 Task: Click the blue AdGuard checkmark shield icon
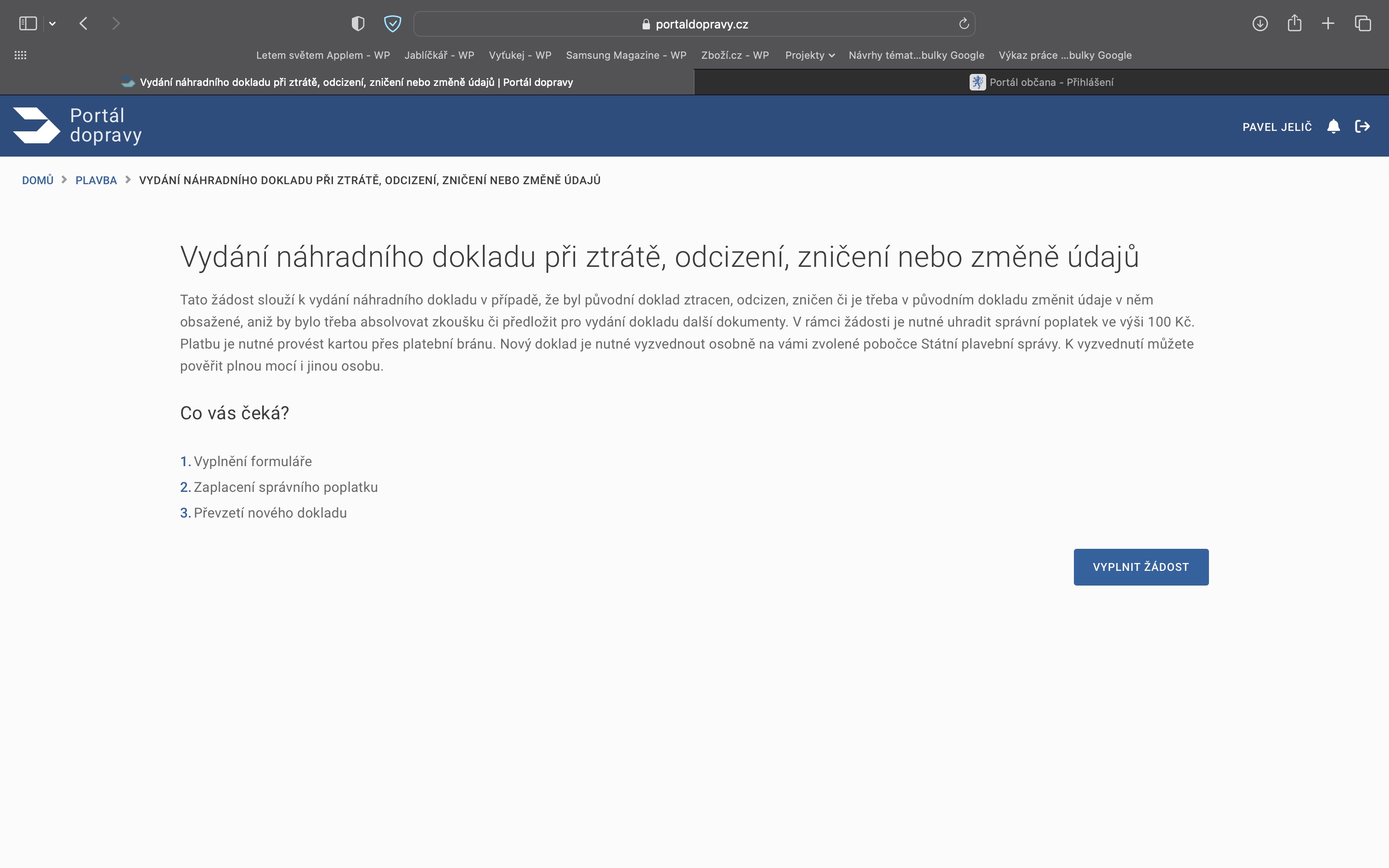pyautogui.click(x=393, y=23)
